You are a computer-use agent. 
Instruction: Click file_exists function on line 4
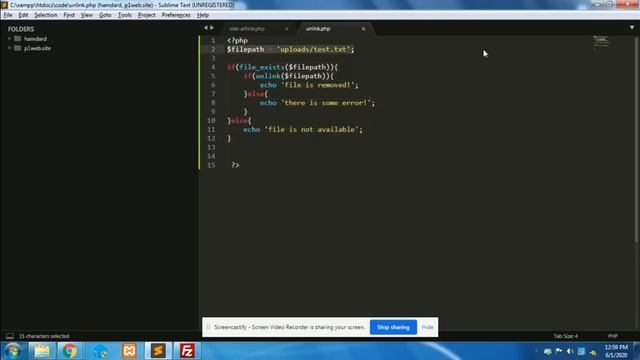(262, 67)
